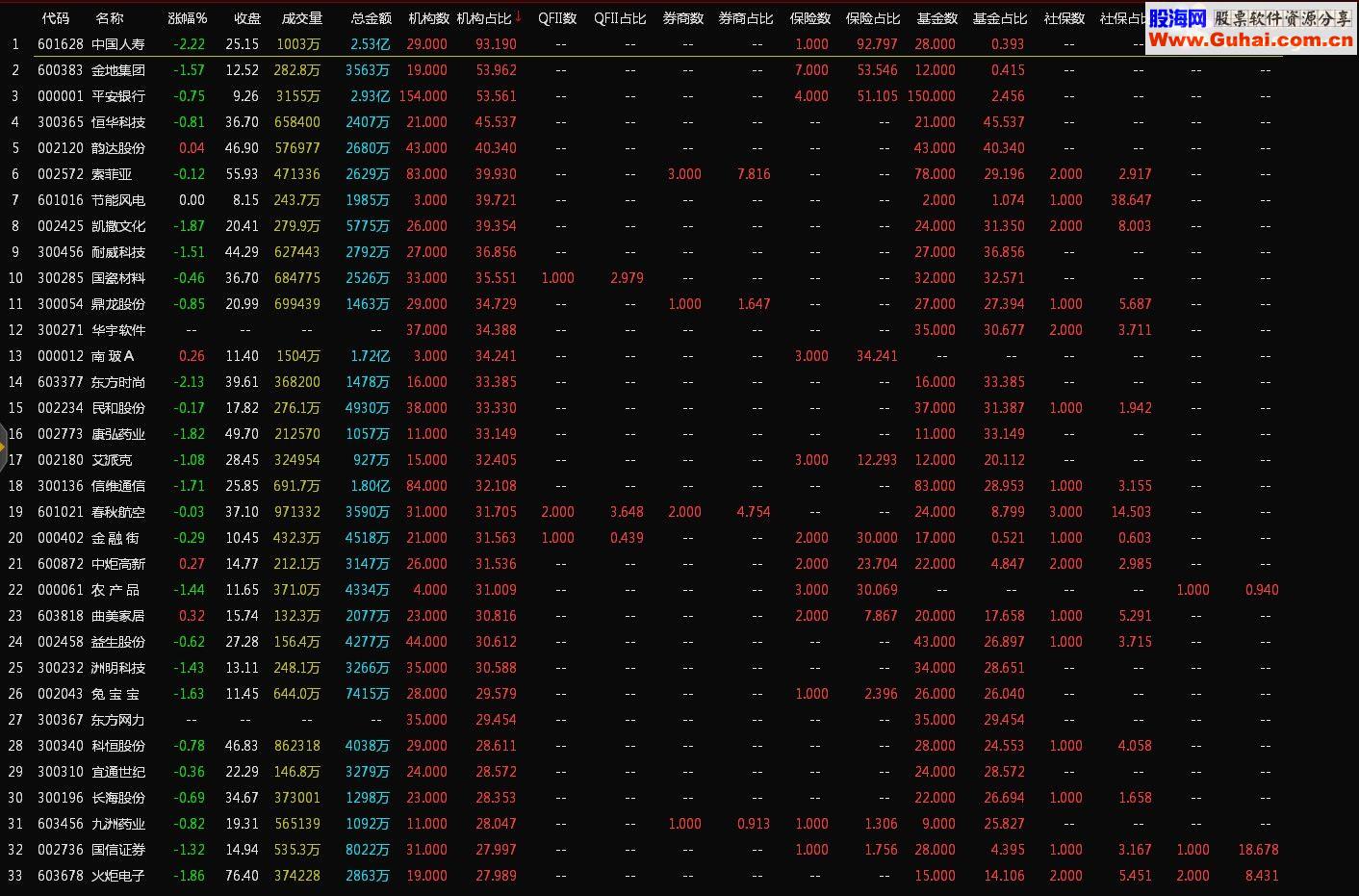Sort by the 保险占比 column header
The width and height of the screenshot is (1359, 896).
click(873, 18)
